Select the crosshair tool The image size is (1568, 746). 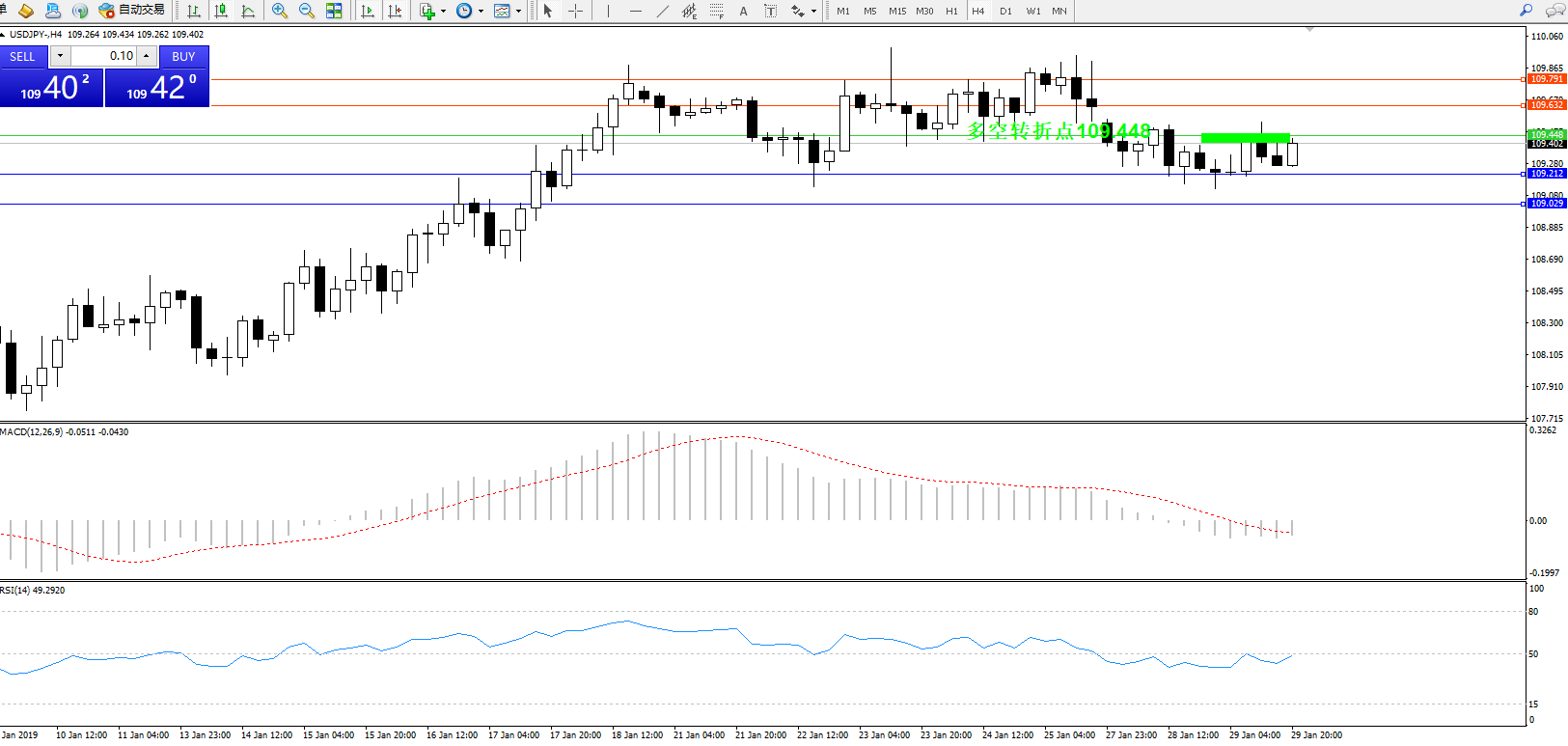point(575,11)
